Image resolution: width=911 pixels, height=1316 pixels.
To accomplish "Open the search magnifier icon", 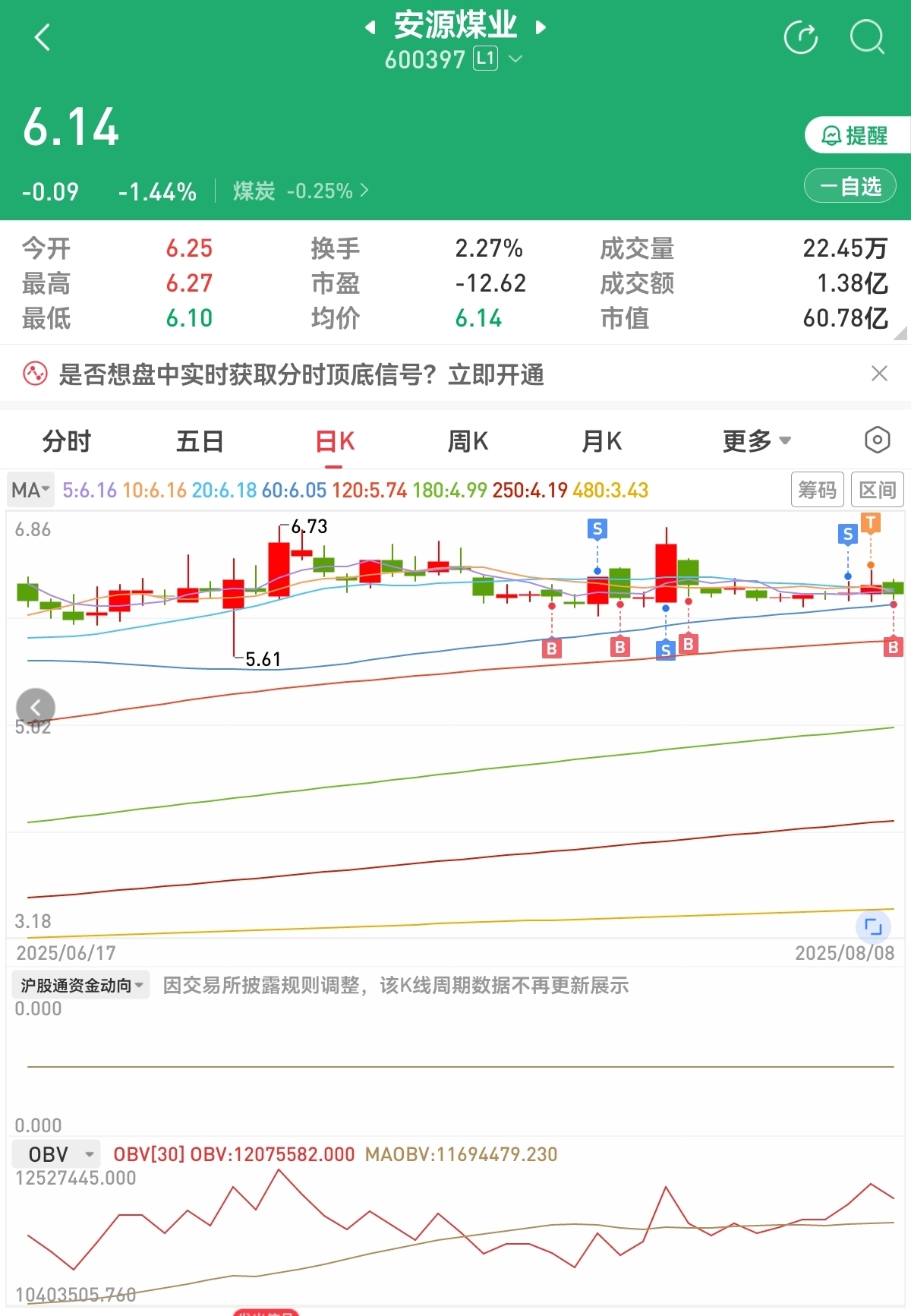I will [x=867, y=37].
